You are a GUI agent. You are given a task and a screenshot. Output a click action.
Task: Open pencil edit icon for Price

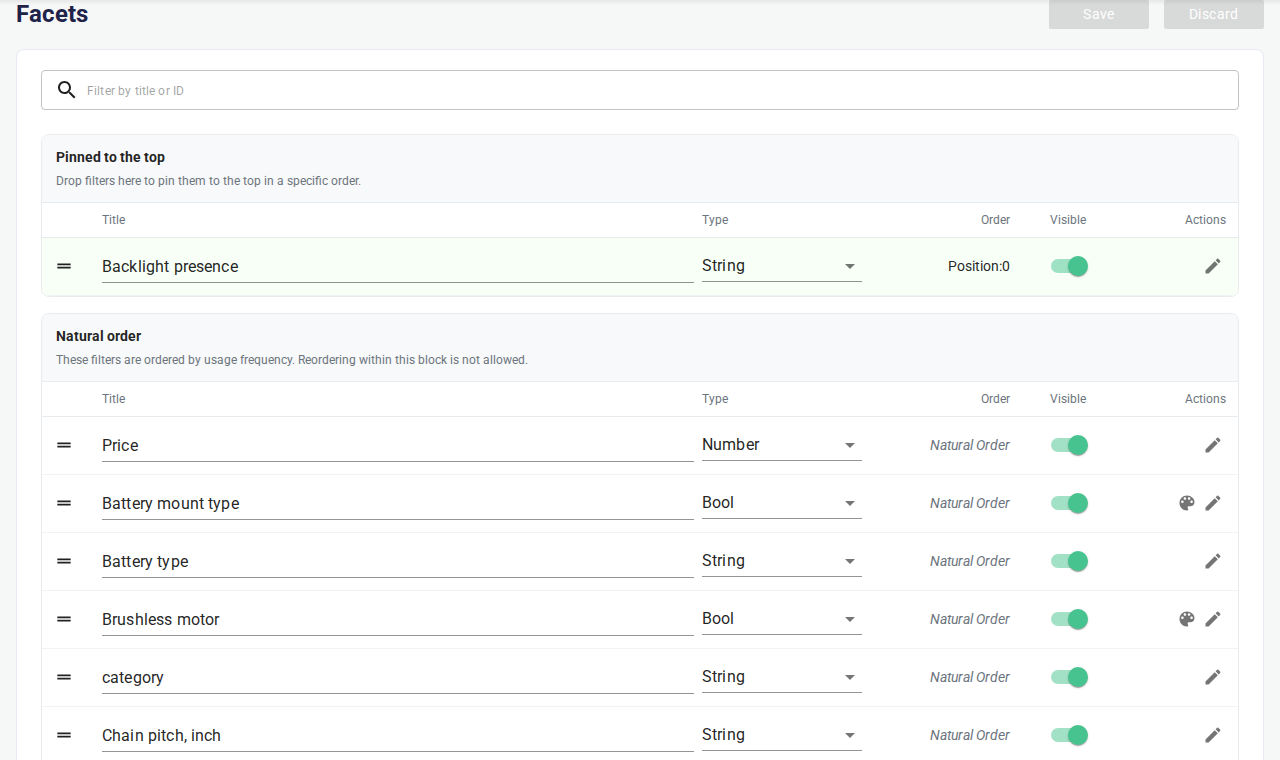click(1213, 445)
